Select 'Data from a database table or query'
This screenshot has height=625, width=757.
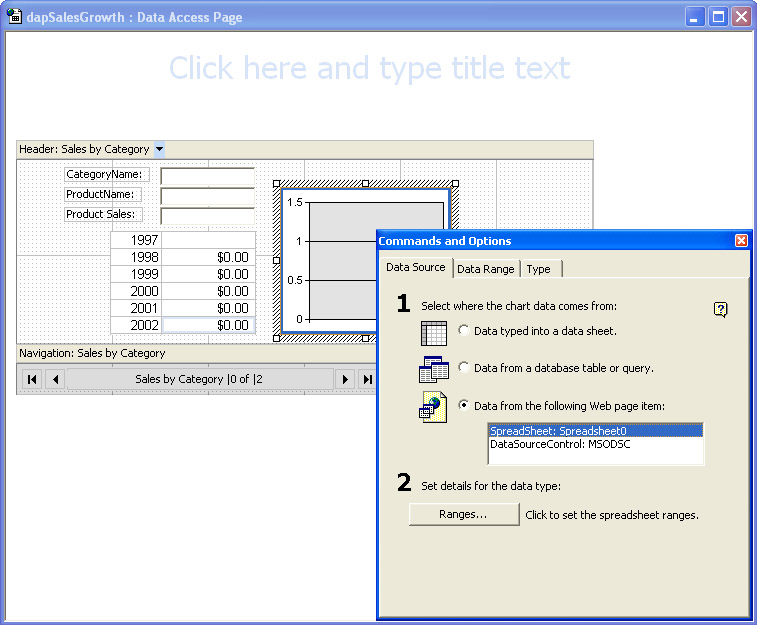(464, 368)
